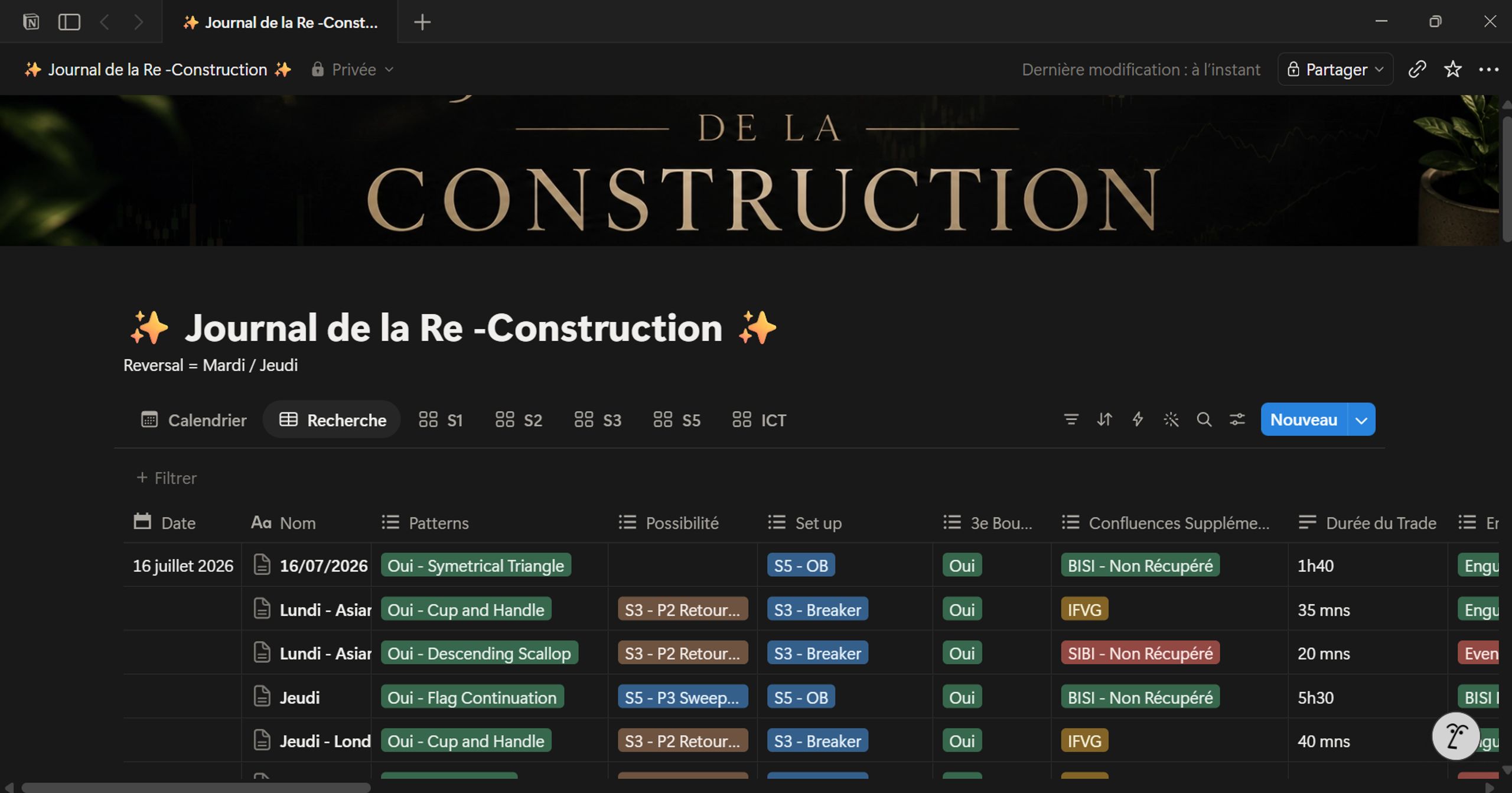Go forward with the right arrow
The image size is (1512, 793).
coord(138,22)
